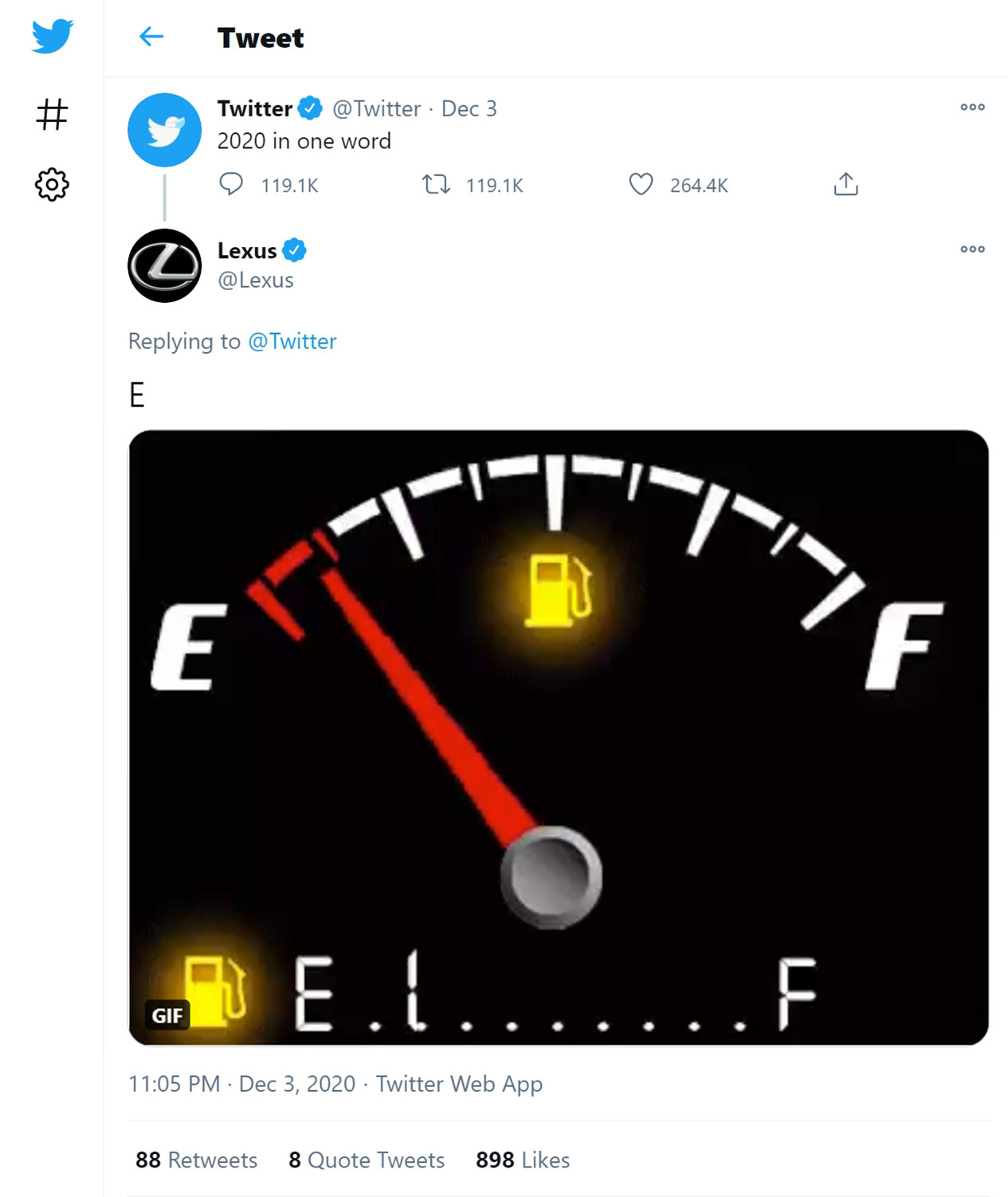Open the Settings gear icon
Image resolution: width=1008 pixels, height=1197 pixels.
point(52,184)
